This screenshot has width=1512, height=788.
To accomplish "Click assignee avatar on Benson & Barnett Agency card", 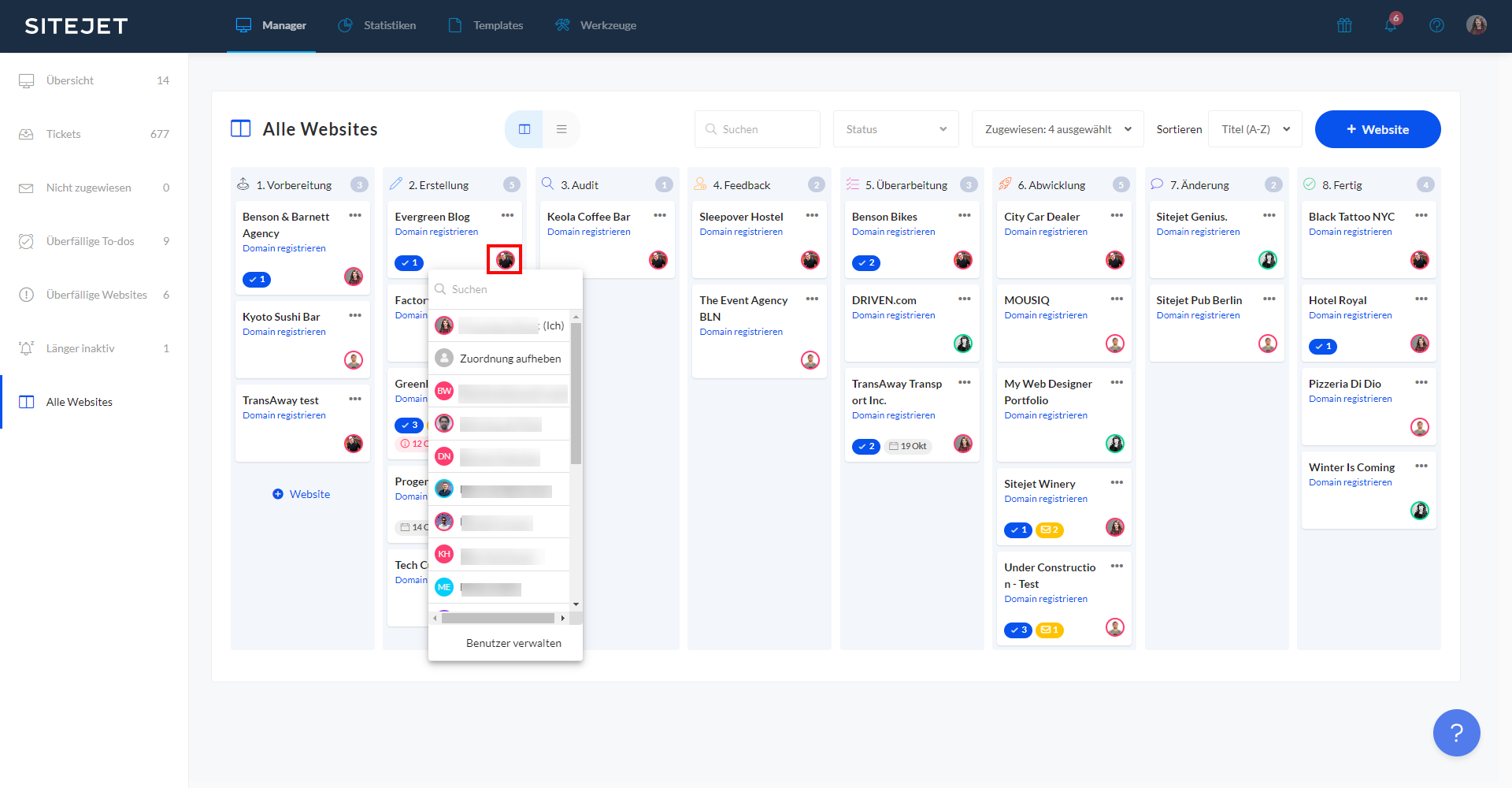I will tap(354, 277).
